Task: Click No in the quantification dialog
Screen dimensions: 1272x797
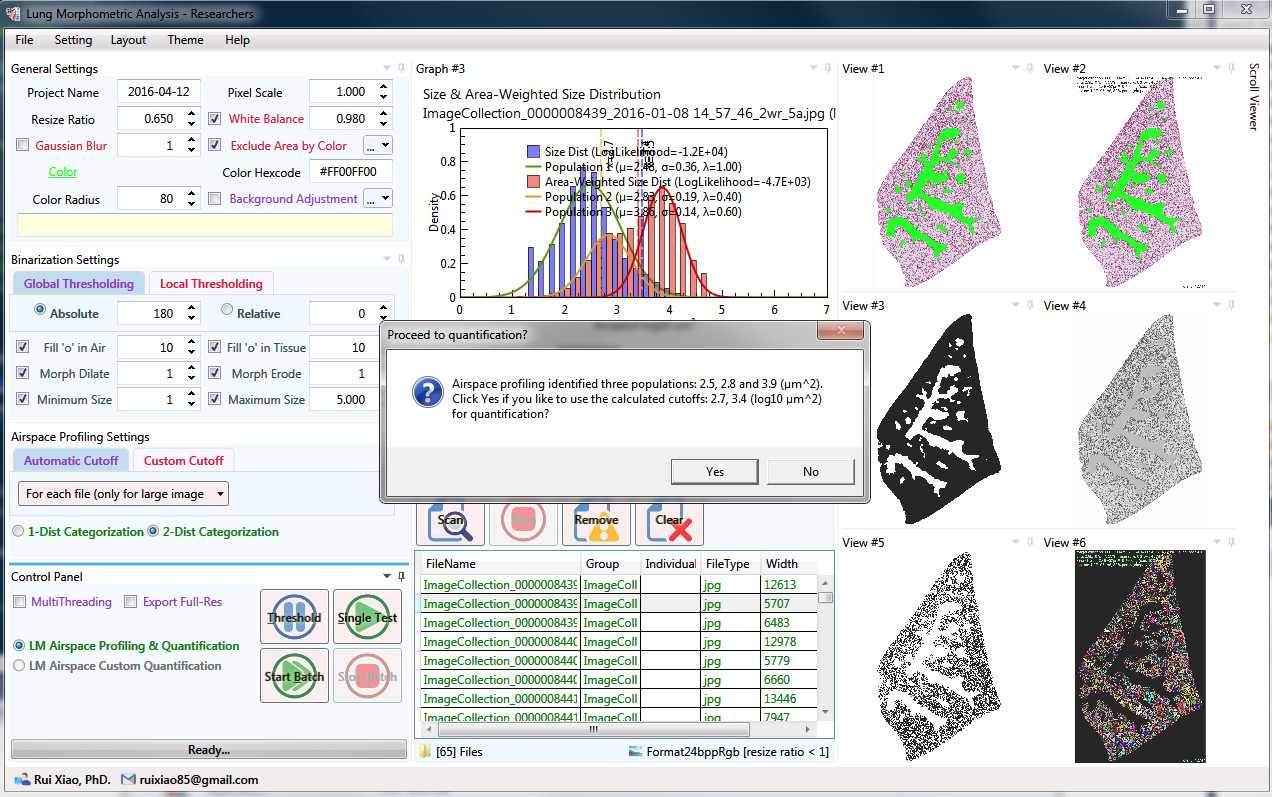Action: (810, 472)
